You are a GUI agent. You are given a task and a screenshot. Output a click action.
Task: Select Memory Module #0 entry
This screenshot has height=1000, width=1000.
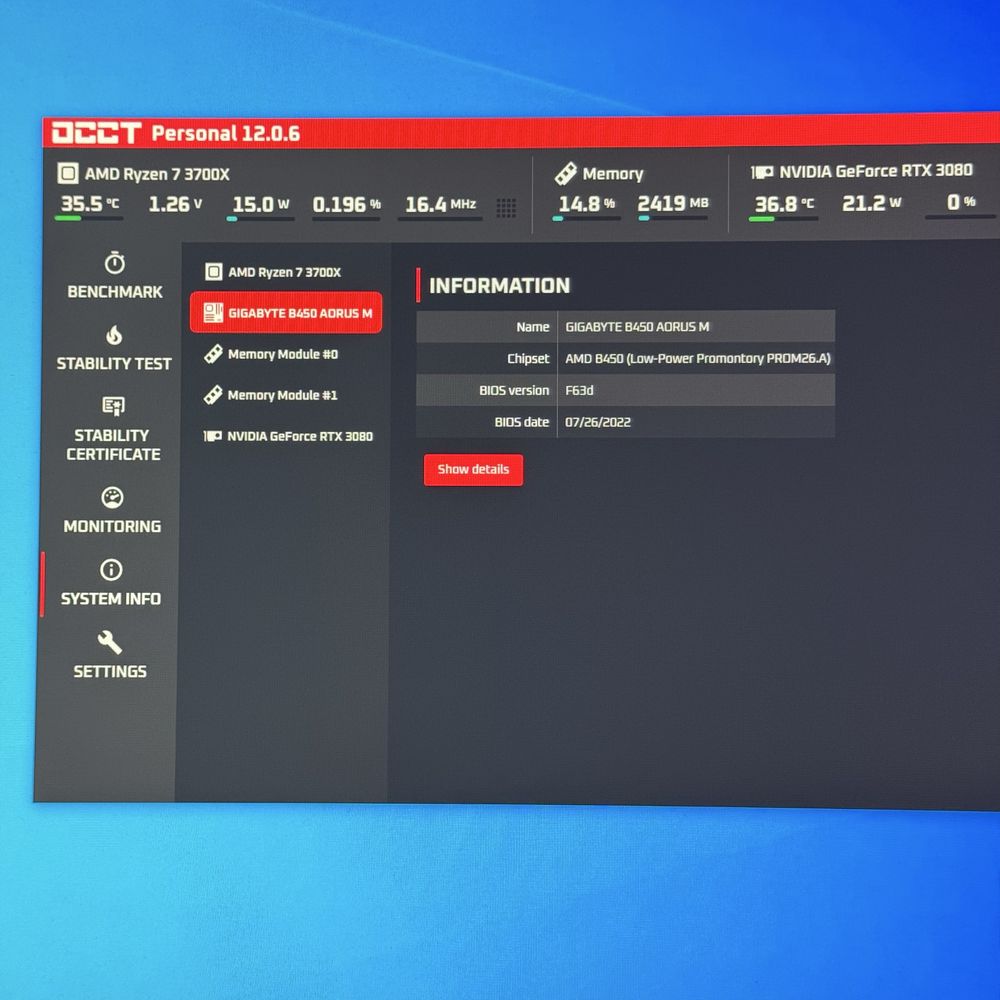coord(286,354)
